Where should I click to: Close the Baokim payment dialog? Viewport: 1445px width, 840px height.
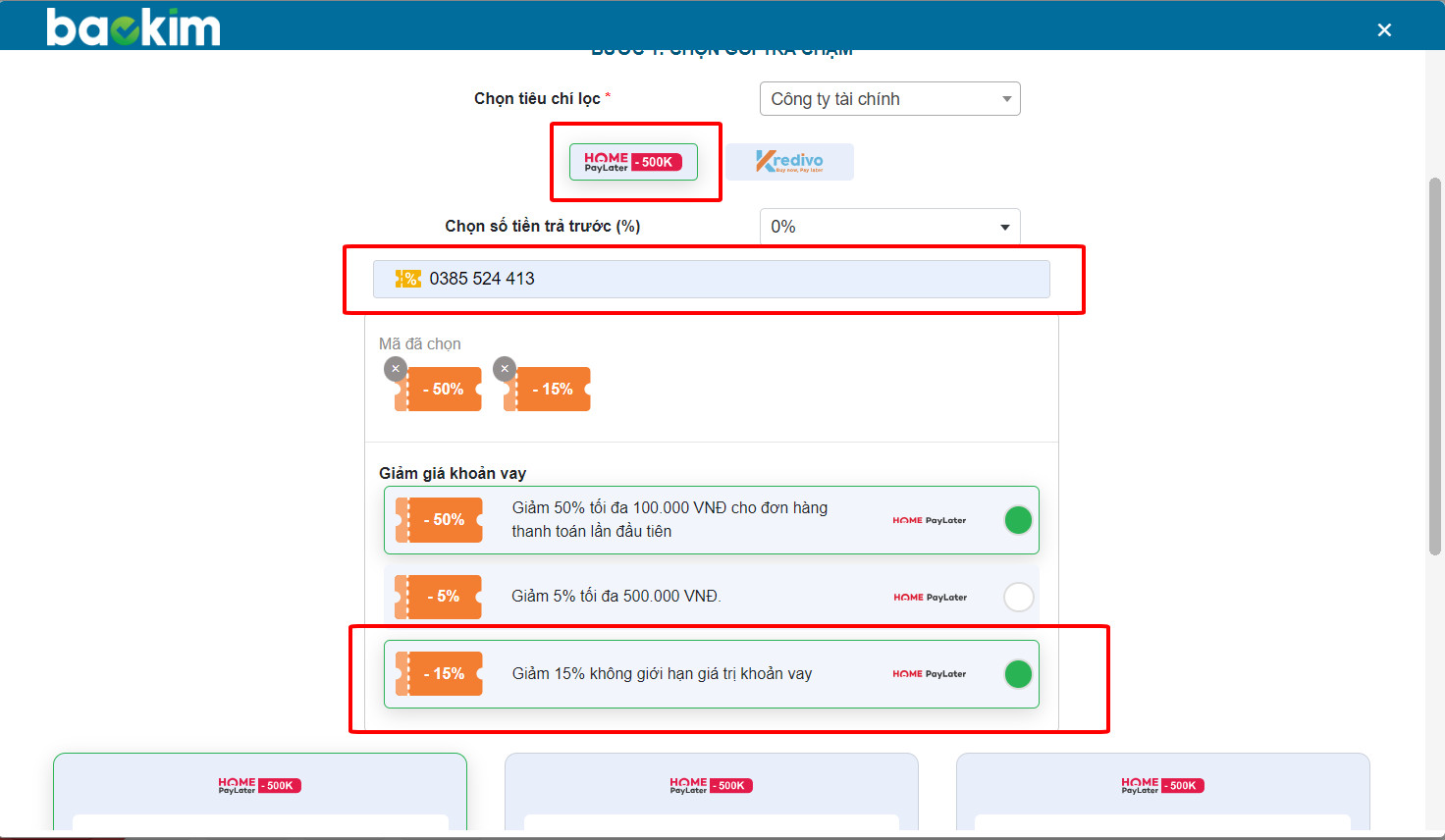click(x=1384, y=29)
